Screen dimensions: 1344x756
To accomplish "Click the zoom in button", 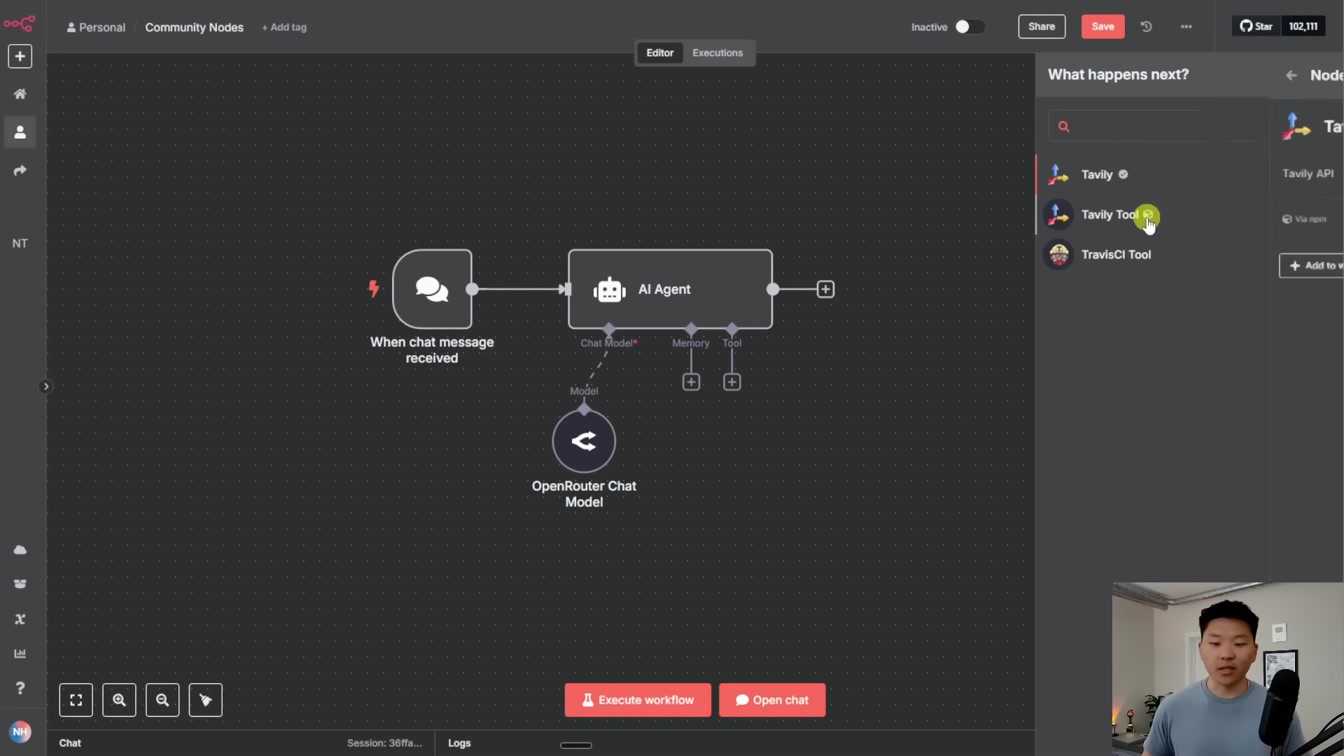I will pyautogui.click(x=119, y=700).
